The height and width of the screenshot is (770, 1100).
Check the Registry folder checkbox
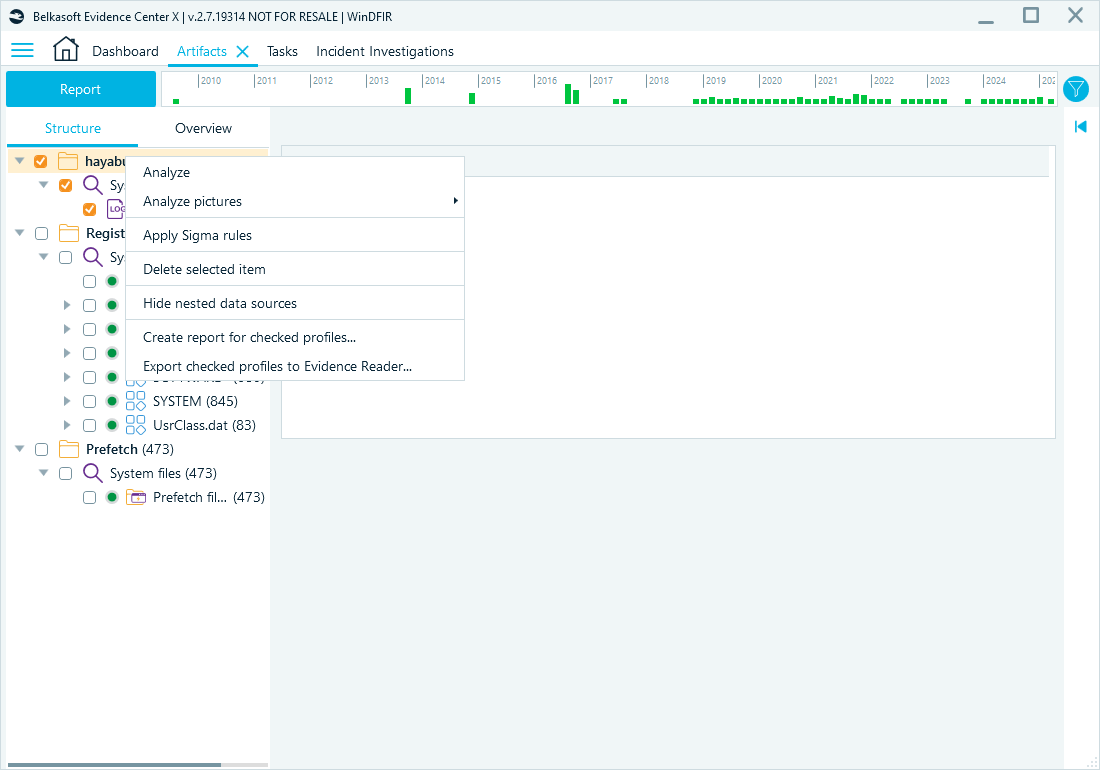(x=41, y=233)
